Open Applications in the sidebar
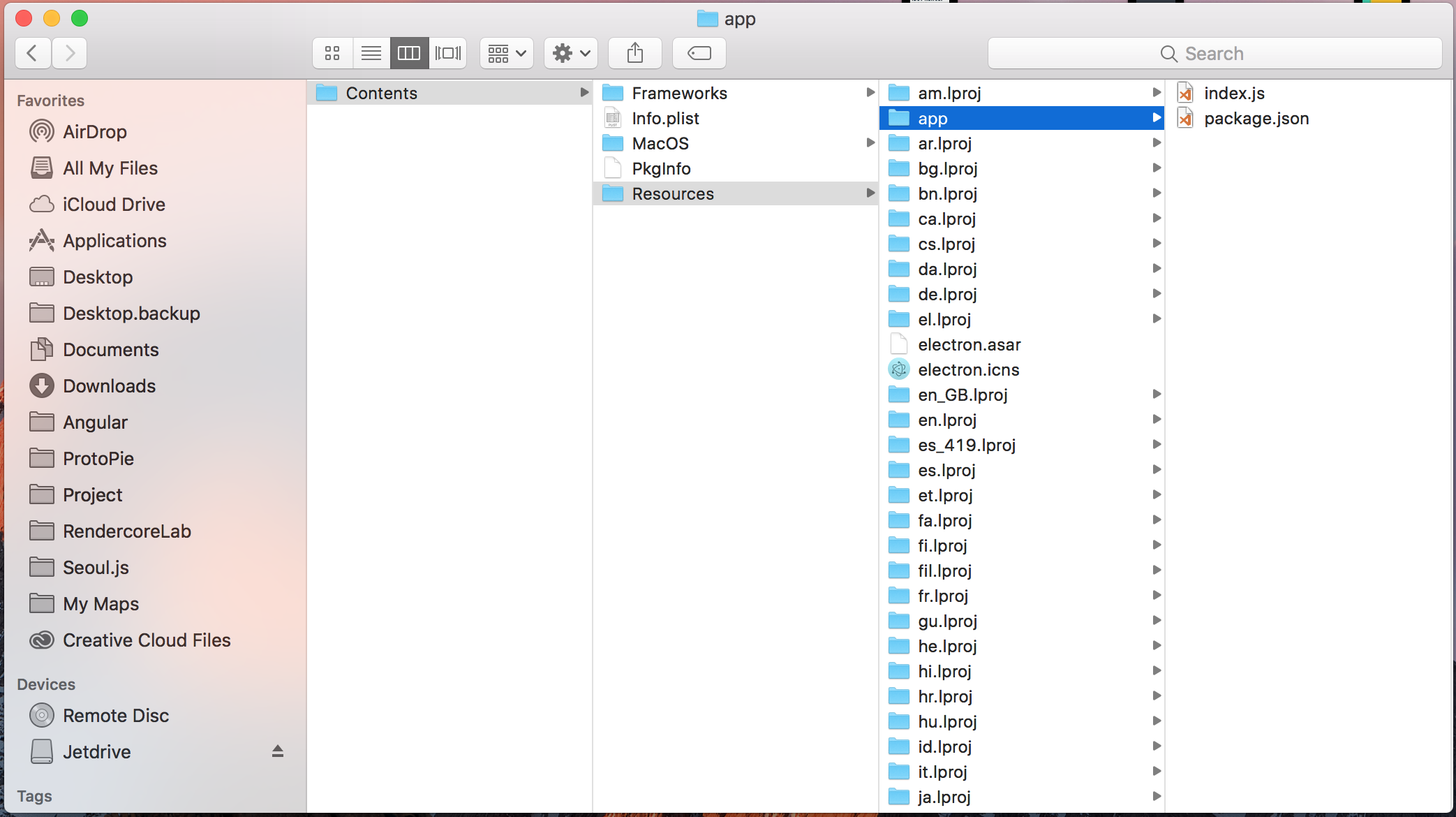Screen dimensions: 1456x817 point(114,241)
